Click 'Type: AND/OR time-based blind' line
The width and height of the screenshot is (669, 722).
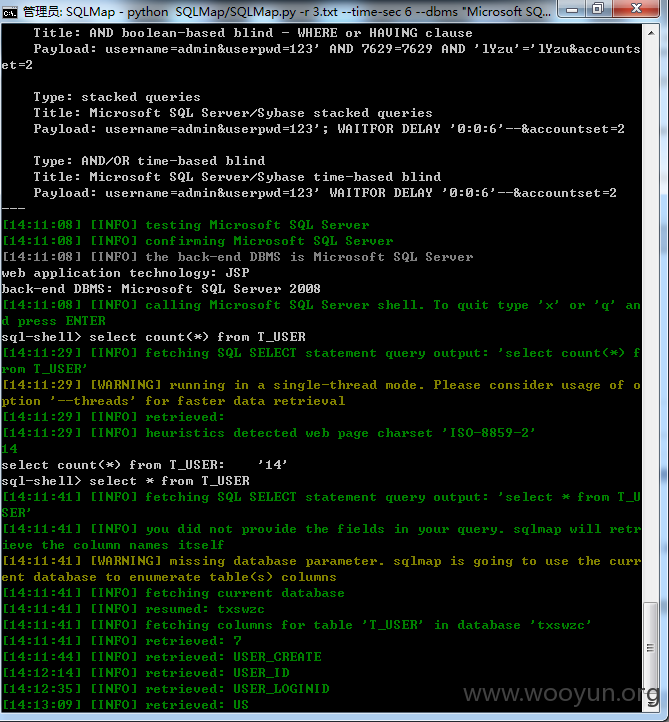(x=149, y=161)
